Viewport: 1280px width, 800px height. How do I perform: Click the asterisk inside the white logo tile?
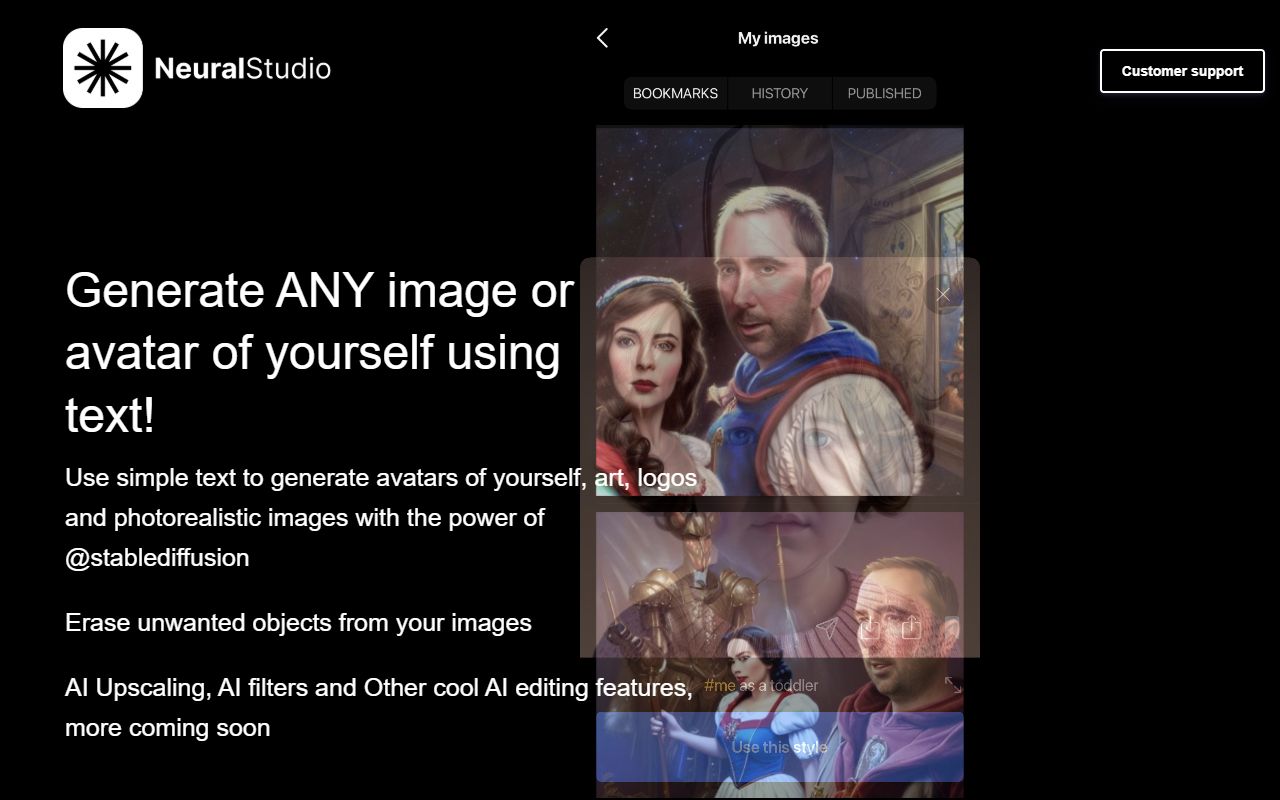pyautogui.click(x=102, y=67)
